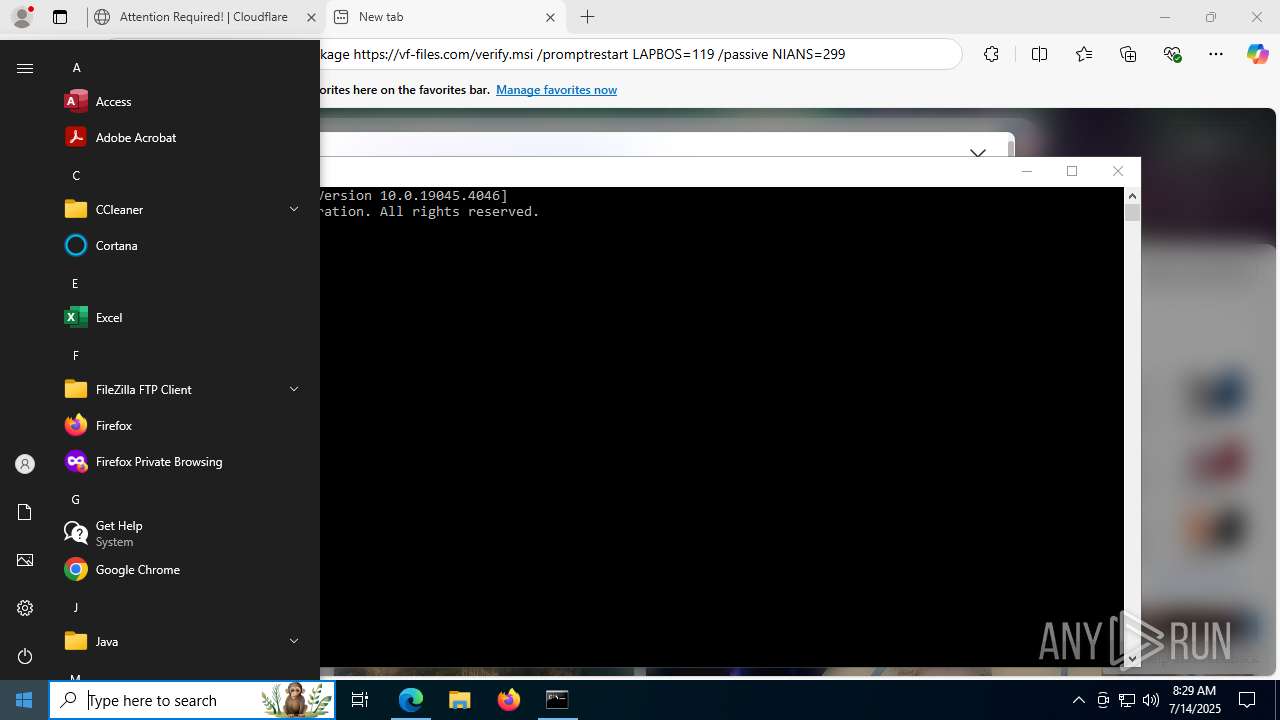The height and width of the screenshot is (720, 1280).
Task: Open Firefox from taskbar
Action: (509, 700)
